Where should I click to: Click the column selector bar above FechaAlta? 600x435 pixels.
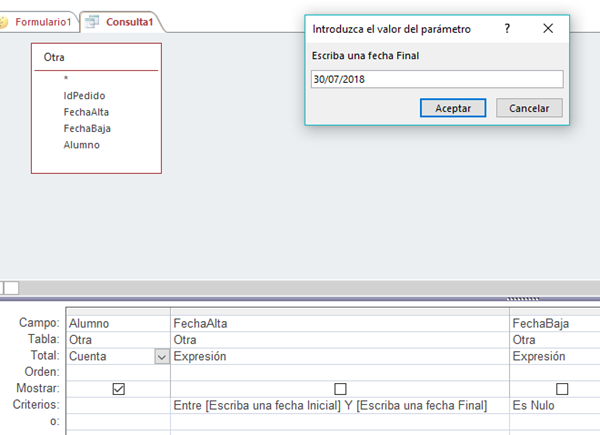(340, 311)
